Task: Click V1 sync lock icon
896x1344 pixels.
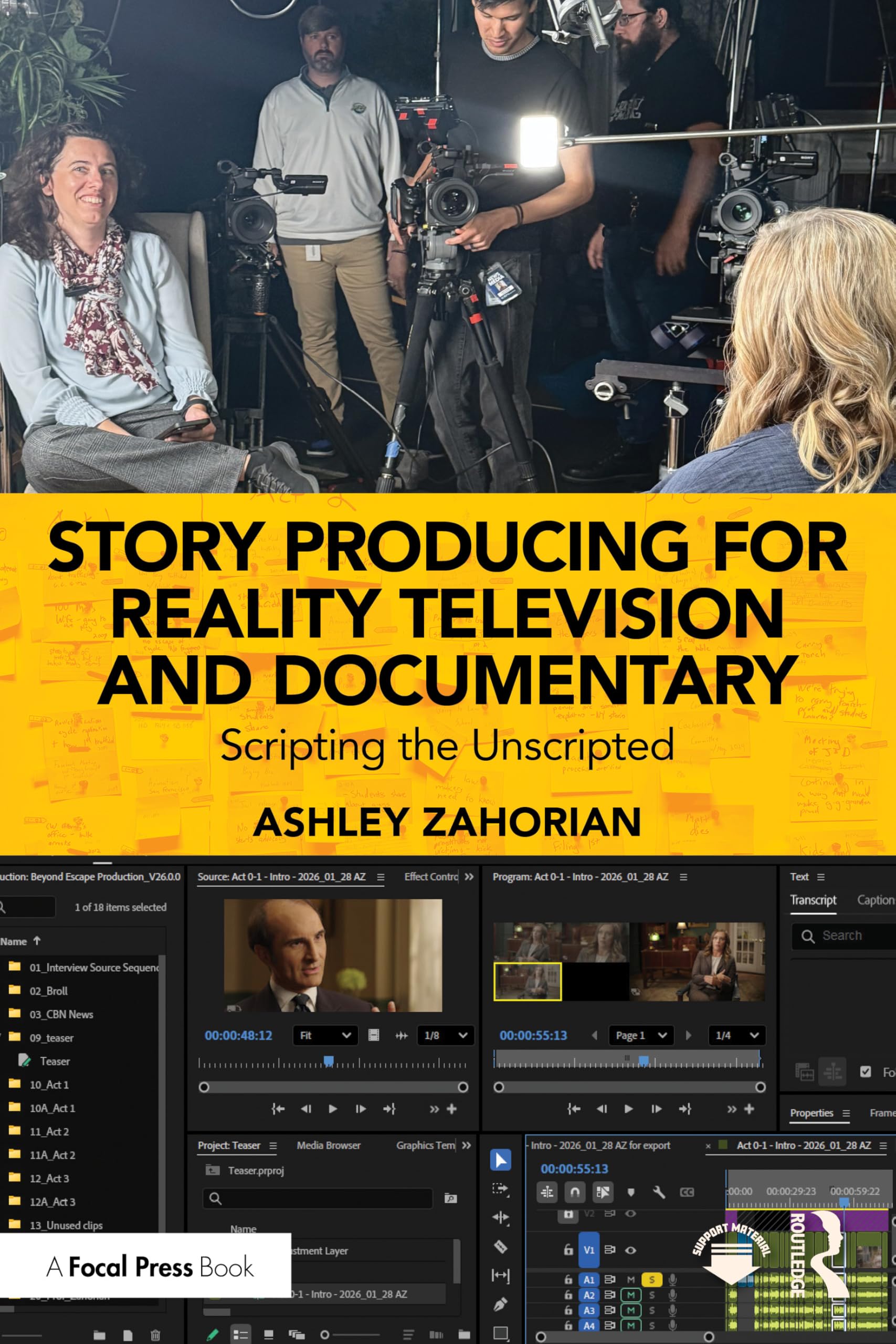Action: (610, 1249)
